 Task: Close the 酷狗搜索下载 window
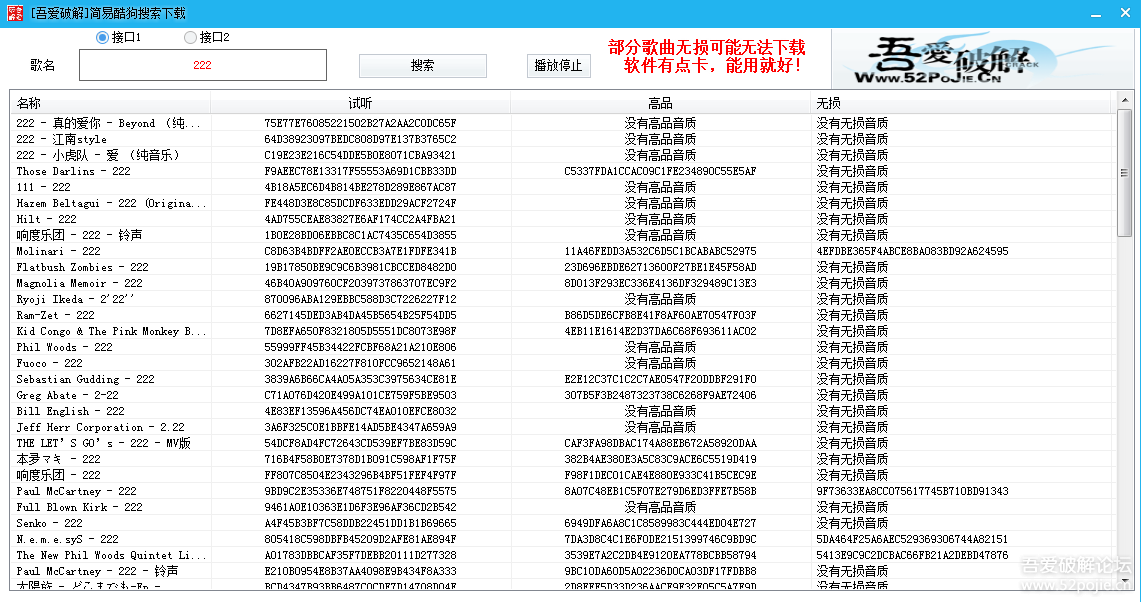tap(1125, 13)
